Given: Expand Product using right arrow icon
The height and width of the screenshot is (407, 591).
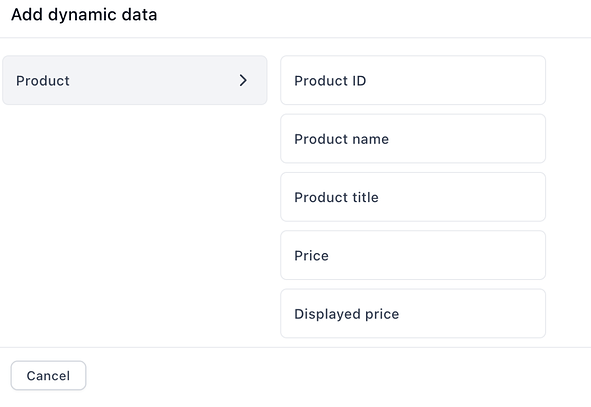Looking at the screenshot, I should click(x=243, y=80).
